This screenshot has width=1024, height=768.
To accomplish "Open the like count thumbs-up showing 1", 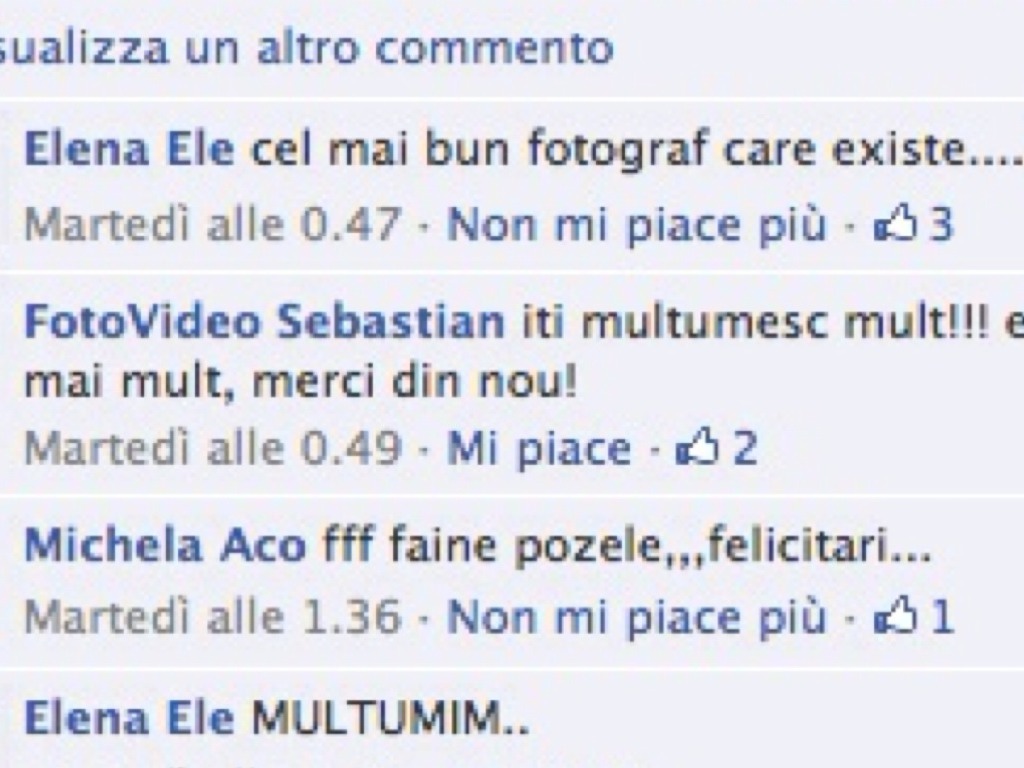I will (x=914, y=616).
